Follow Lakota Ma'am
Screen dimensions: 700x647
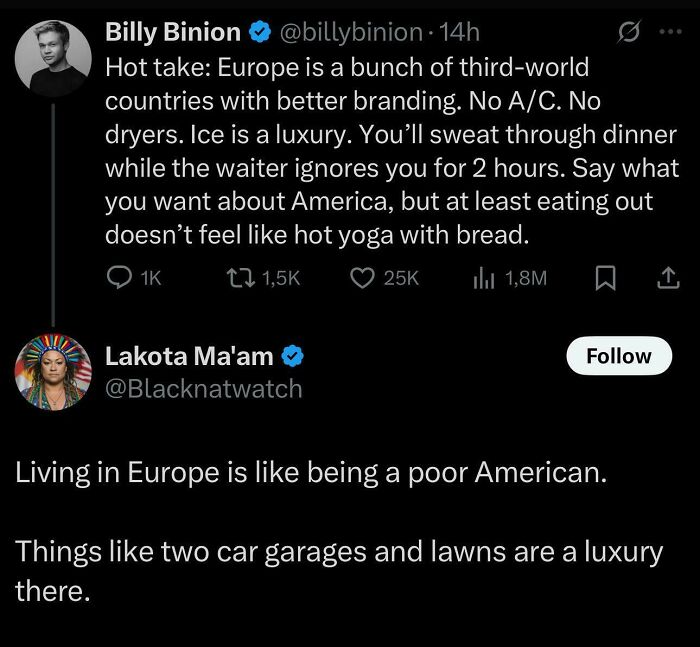(619, 356)
